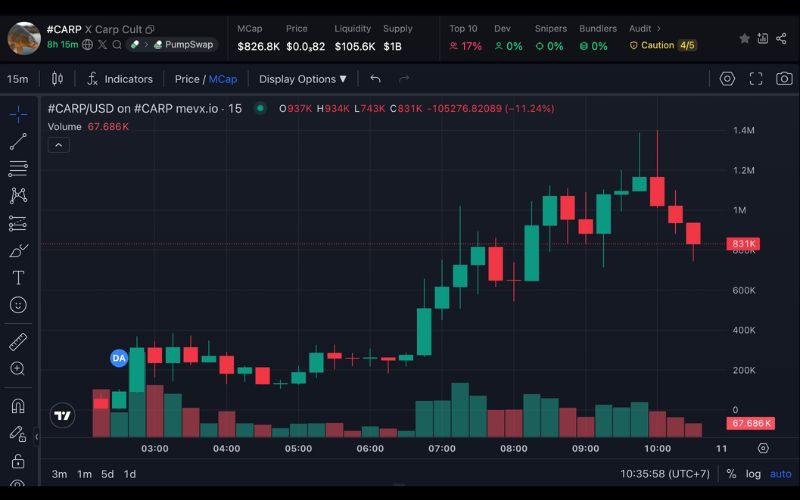Screen dimensions: 800x500
Task: Select the 5d date range
Action: pyautogui.click(x=107, y=474)
